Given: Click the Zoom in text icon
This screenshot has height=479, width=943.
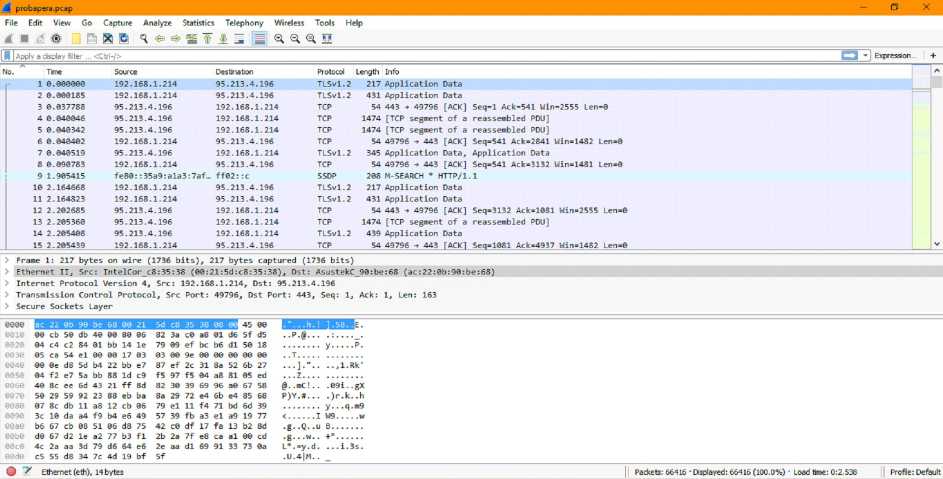Looking at the screenshot, I should [x=279, y=39].
